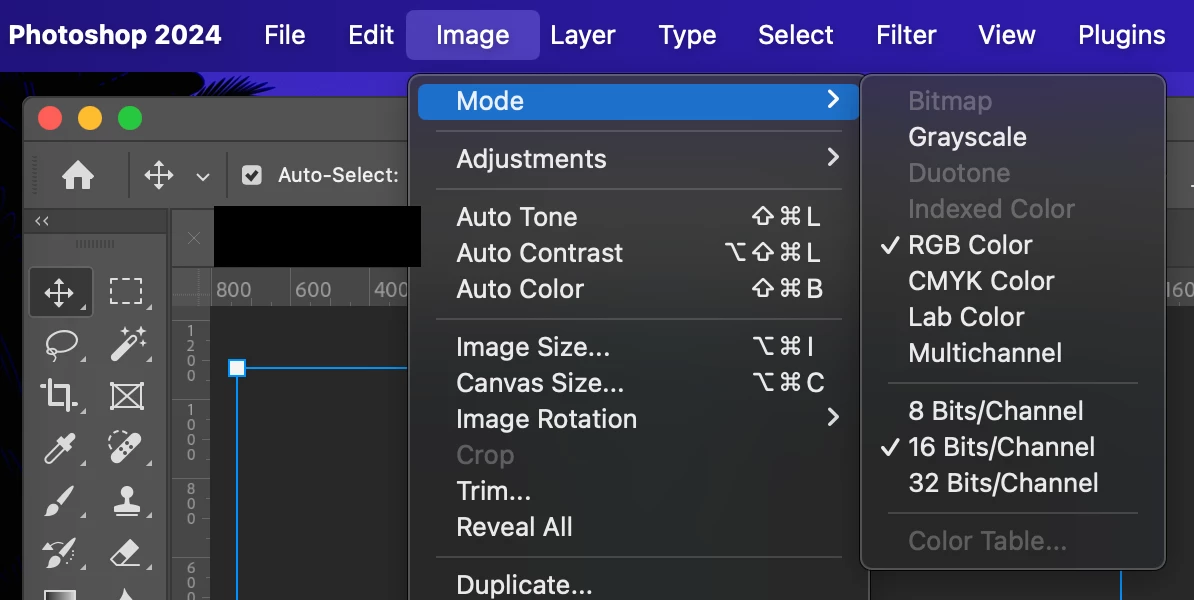Activate the Crop tool
1194x600 pixels.
point(59,396)
